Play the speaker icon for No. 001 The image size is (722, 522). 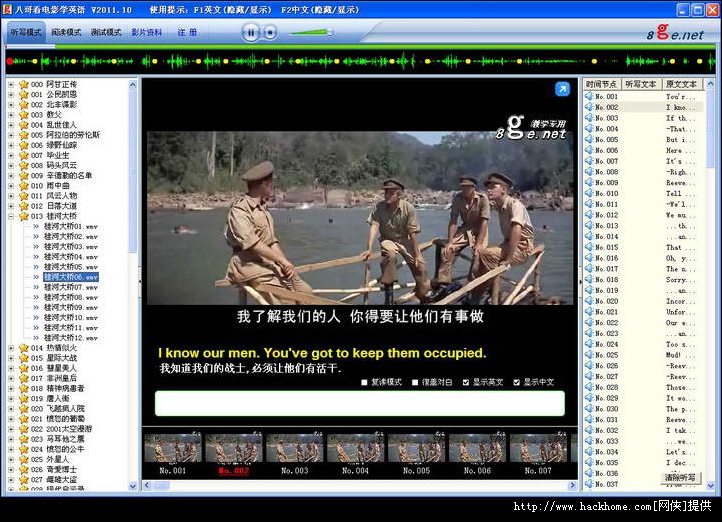click(x=589, y=96)
